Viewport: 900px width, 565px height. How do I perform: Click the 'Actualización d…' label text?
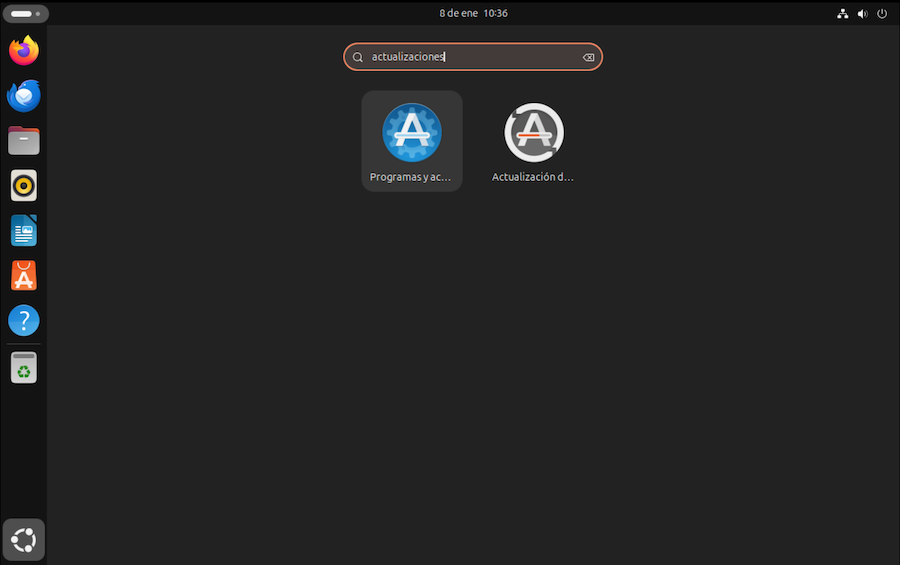(x=533, y=177)
